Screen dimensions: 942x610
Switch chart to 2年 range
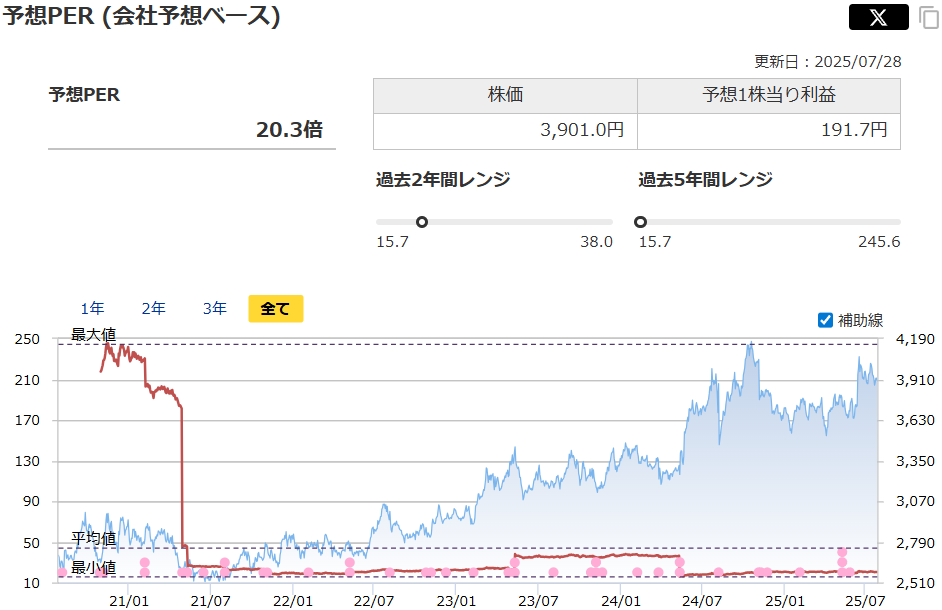[x=153, y=309]
